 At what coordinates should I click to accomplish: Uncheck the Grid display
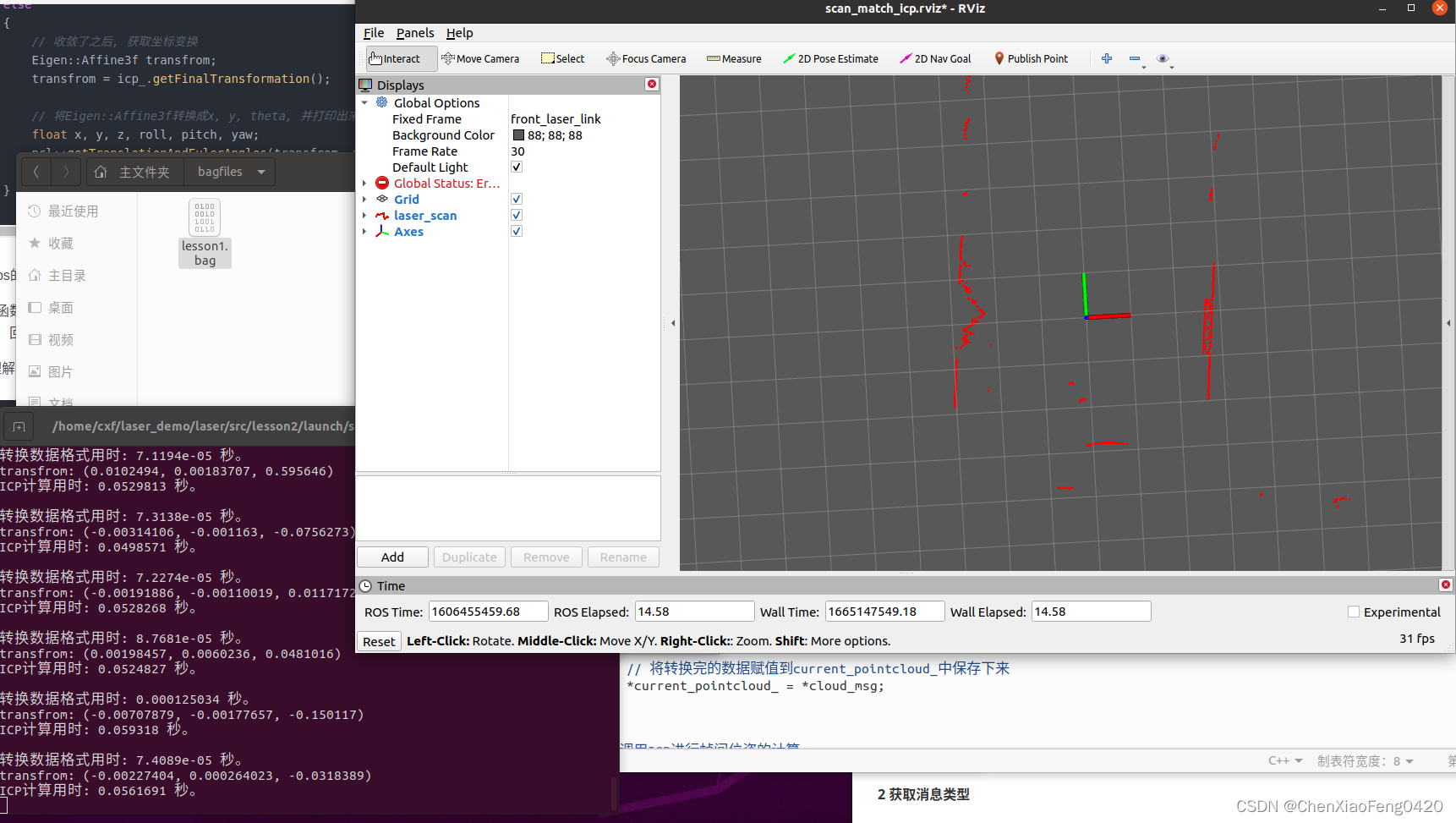tap(516, 199)
